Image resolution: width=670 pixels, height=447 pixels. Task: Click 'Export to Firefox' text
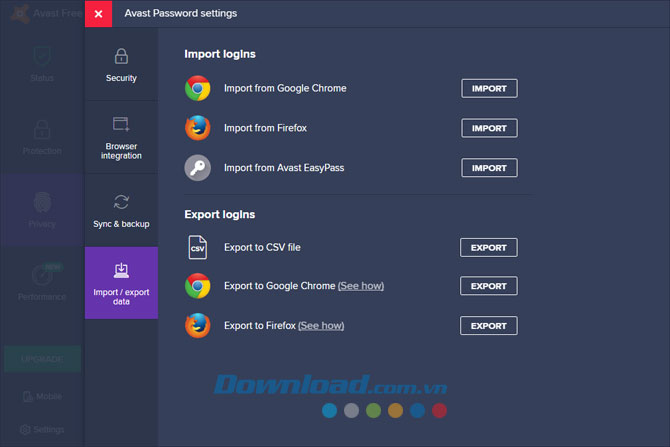pyautogui.click(x=260, y=326)
